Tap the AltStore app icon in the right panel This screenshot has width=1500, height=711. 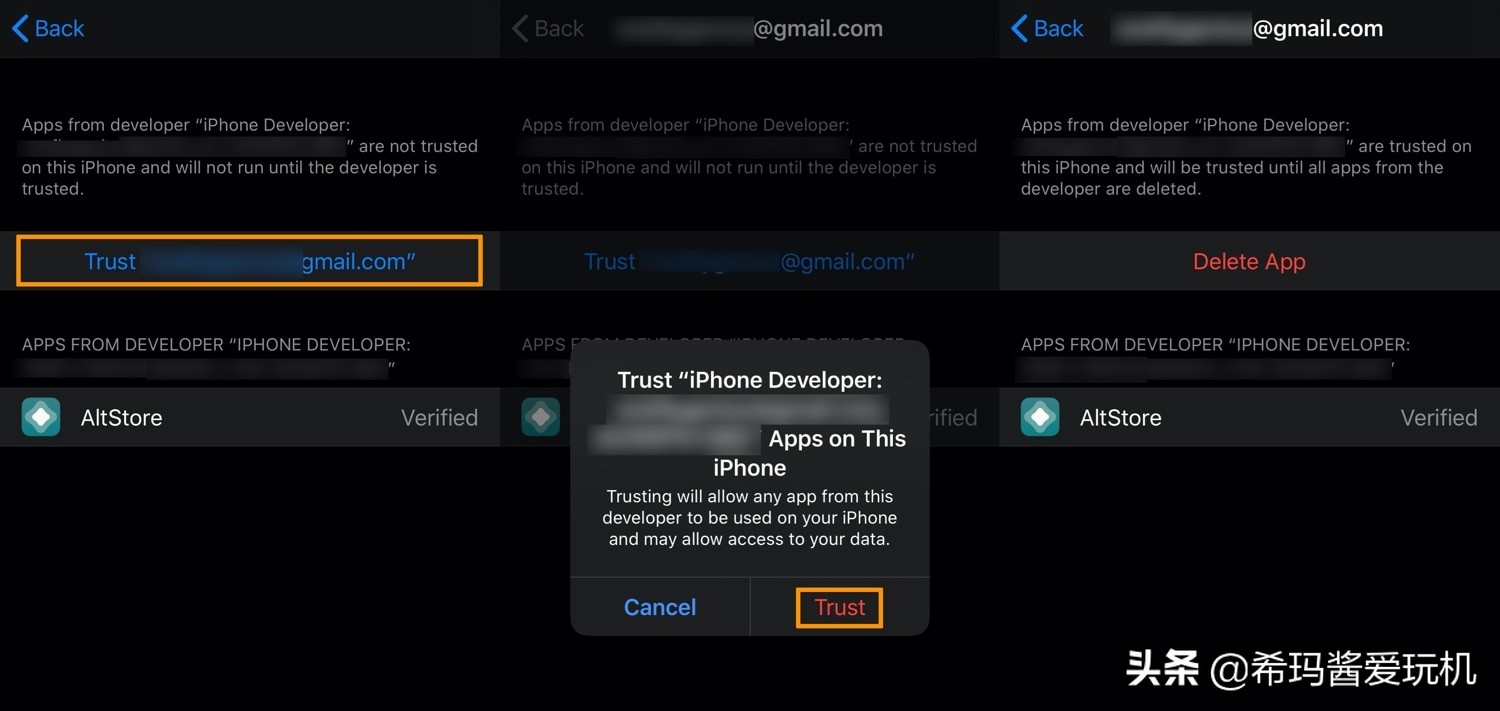[1040, 417]
